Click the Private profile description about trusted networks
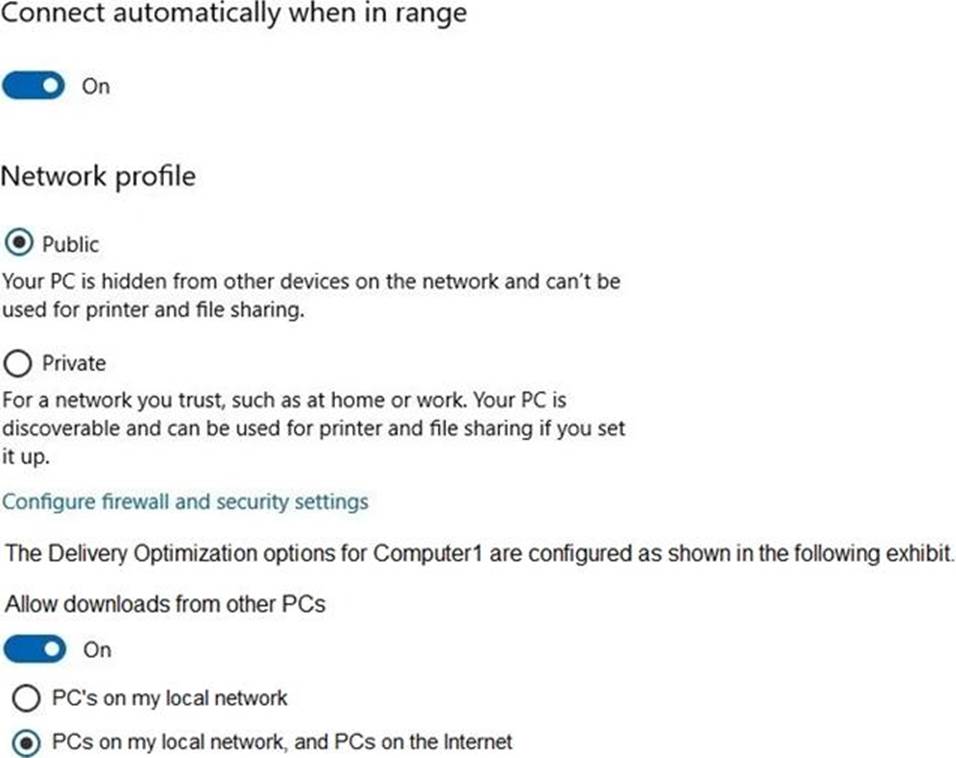Image resolution: width=956 pixels, height=758 pixels. coord(313,428)
